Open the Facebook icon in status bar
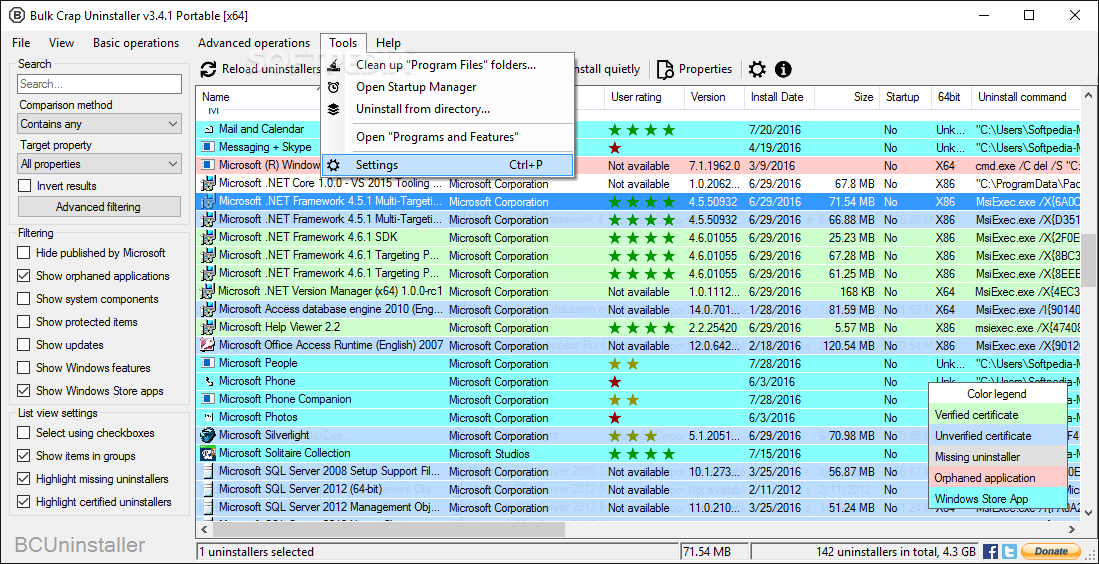The height and width of the screenshot is (564, 1099). point(990,551)
